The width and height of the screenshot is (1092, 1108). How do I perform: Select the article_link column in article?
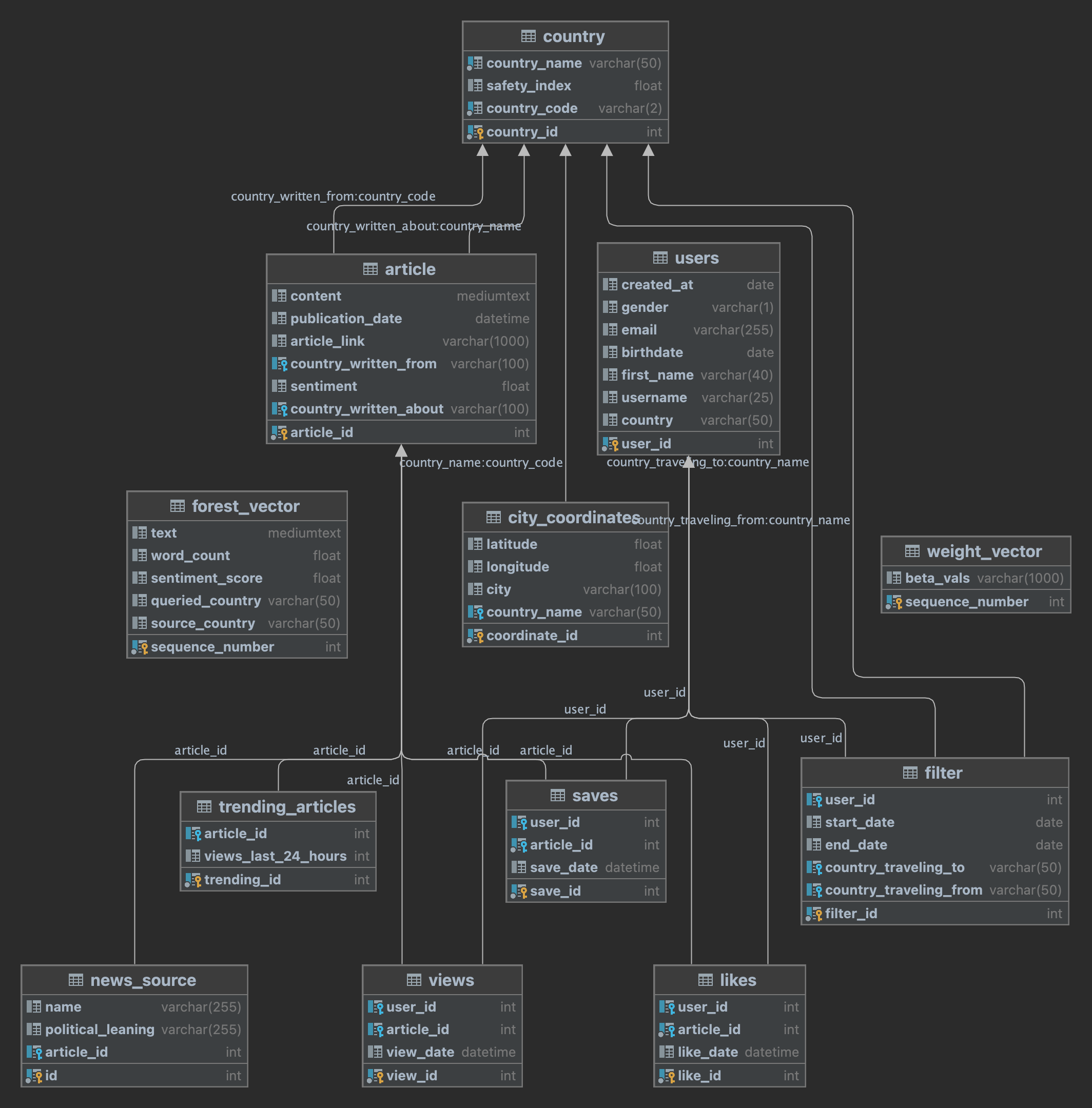(401, 341)
